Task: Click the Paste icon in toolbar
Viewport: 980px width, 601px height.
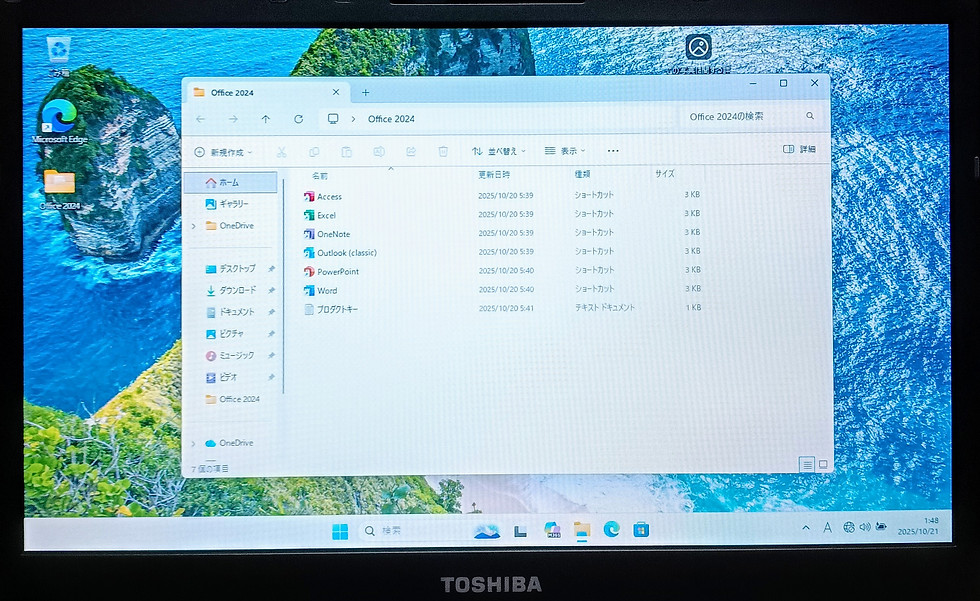Action: [x=346, y=152]
